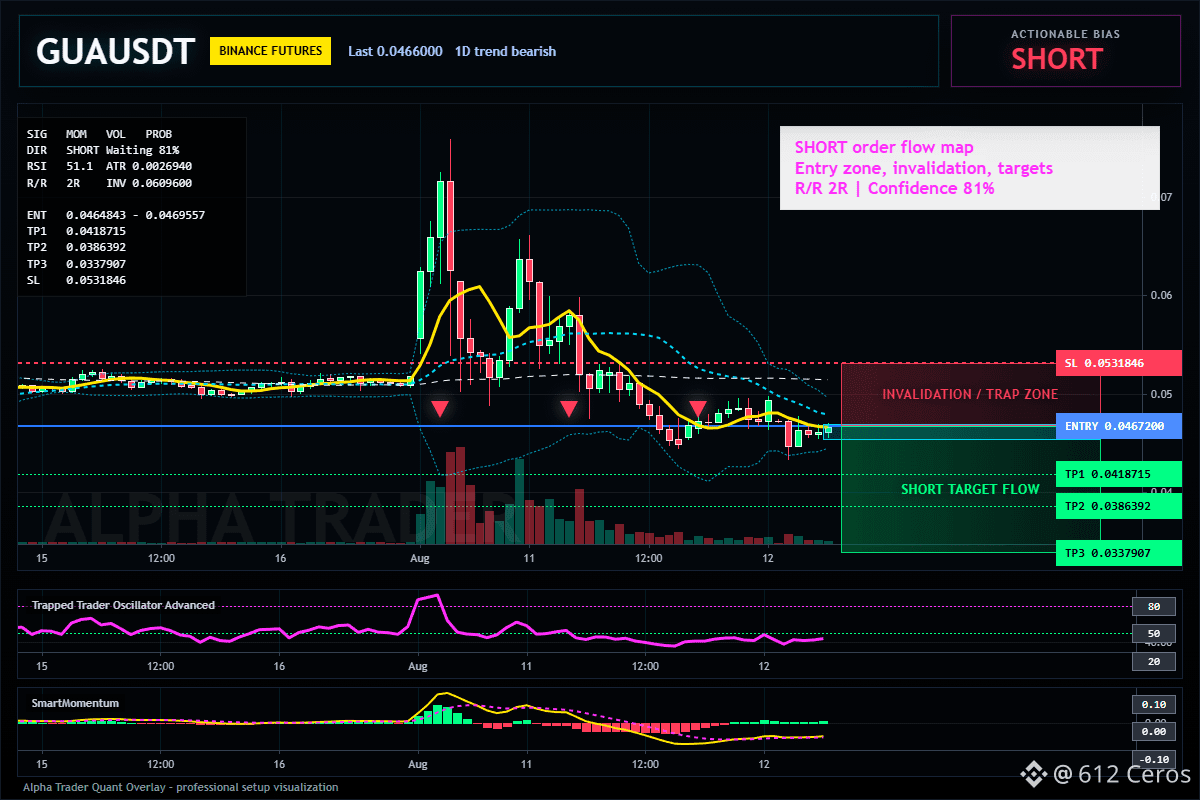Click the TP2 0.0386392 row in stats panel
1200x800 pixels.
(x=77, y=247)
